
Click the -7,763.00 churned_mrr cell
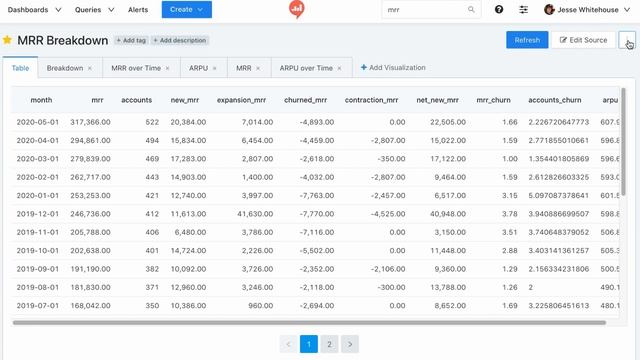[316, 196]
